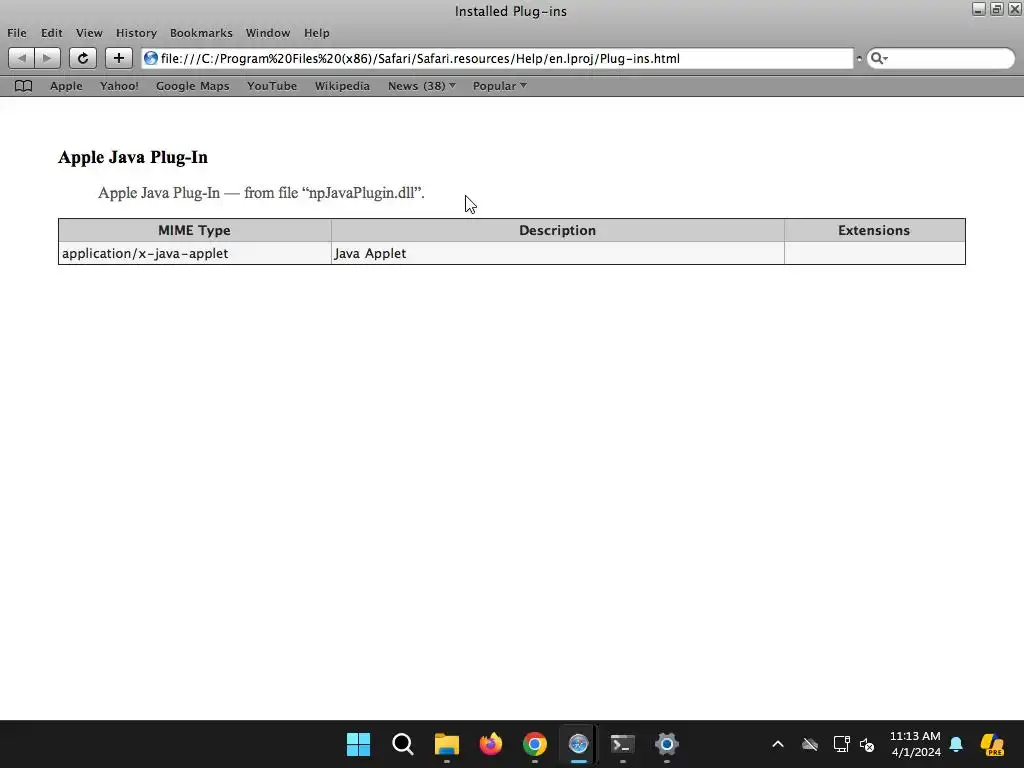Screen dimensions: 1024x768
Task: Open the Windows Start menu
Action: pyautogui.click(x=359, y=744)
